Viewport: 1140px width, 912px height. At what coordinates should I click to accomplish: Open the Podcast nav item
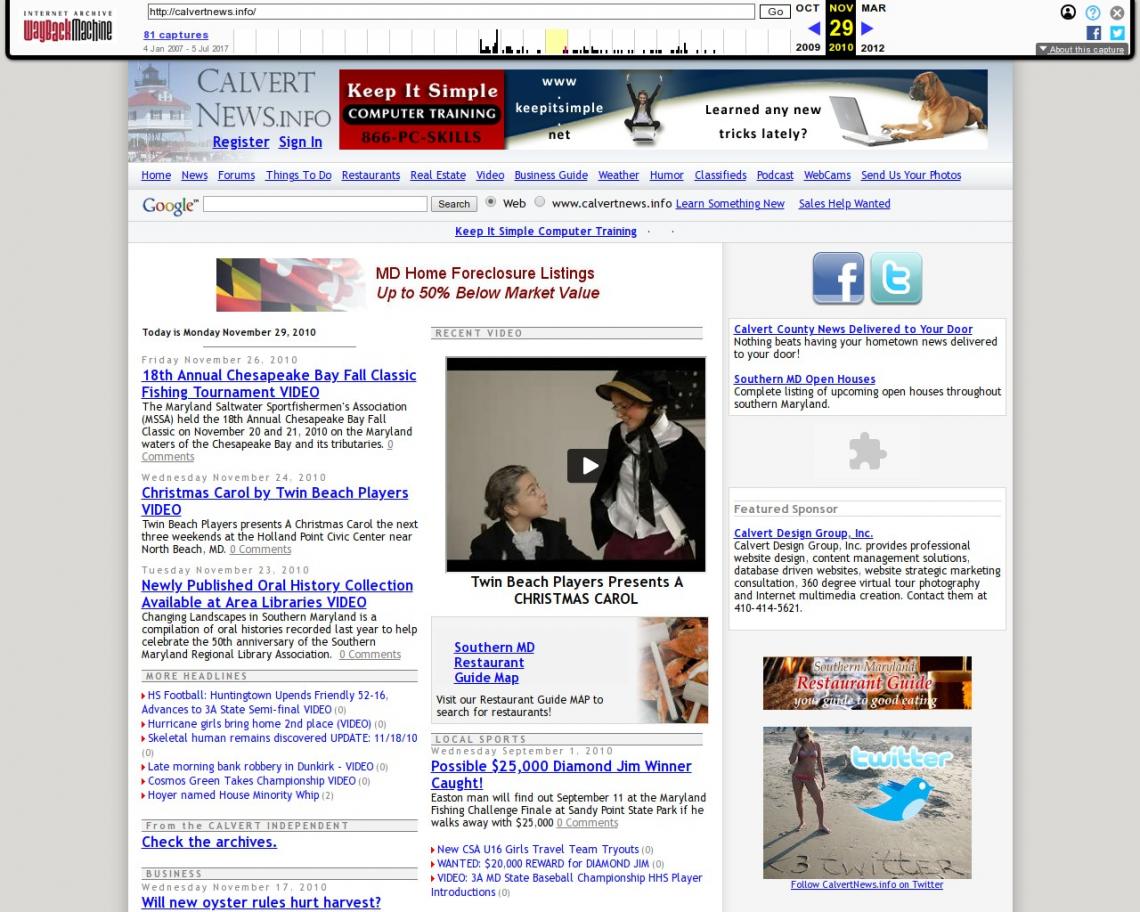pyautogui.click(x=775, y=175)
